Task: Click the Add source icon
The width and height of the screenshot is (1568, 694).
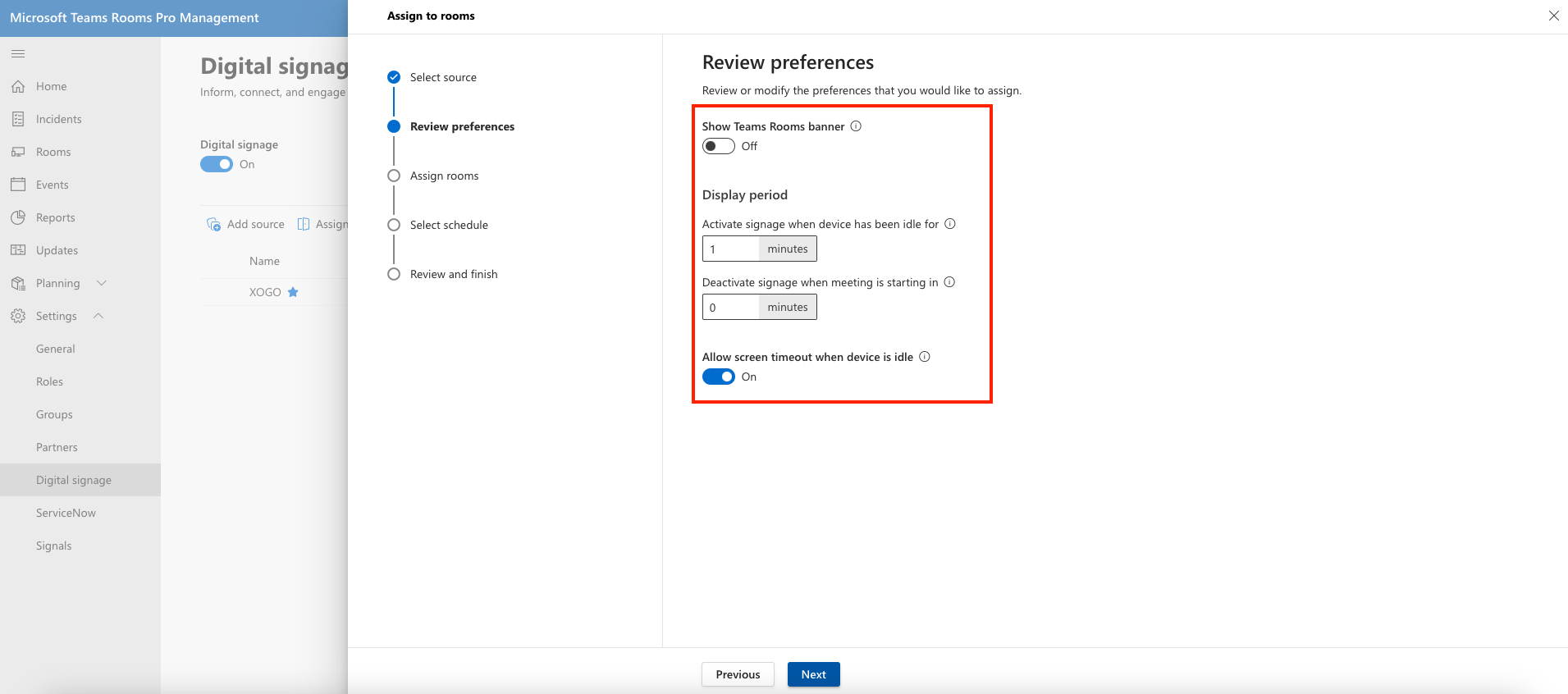Action: 213,224
